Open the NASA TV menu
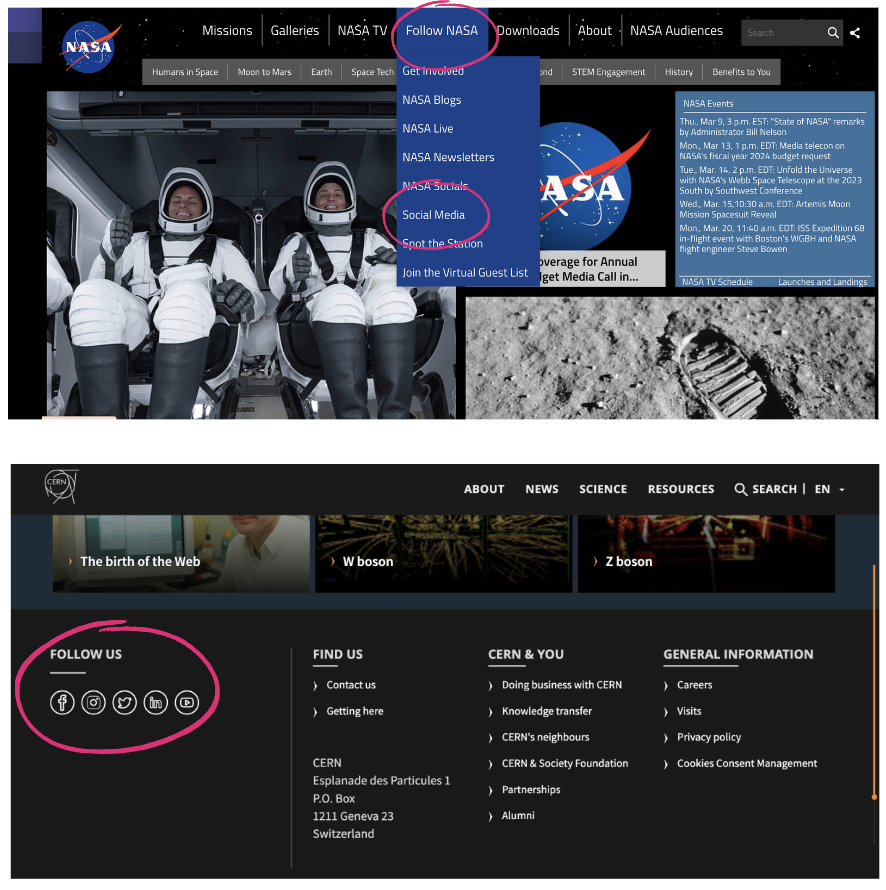886x890 pixels. [362, 31]
